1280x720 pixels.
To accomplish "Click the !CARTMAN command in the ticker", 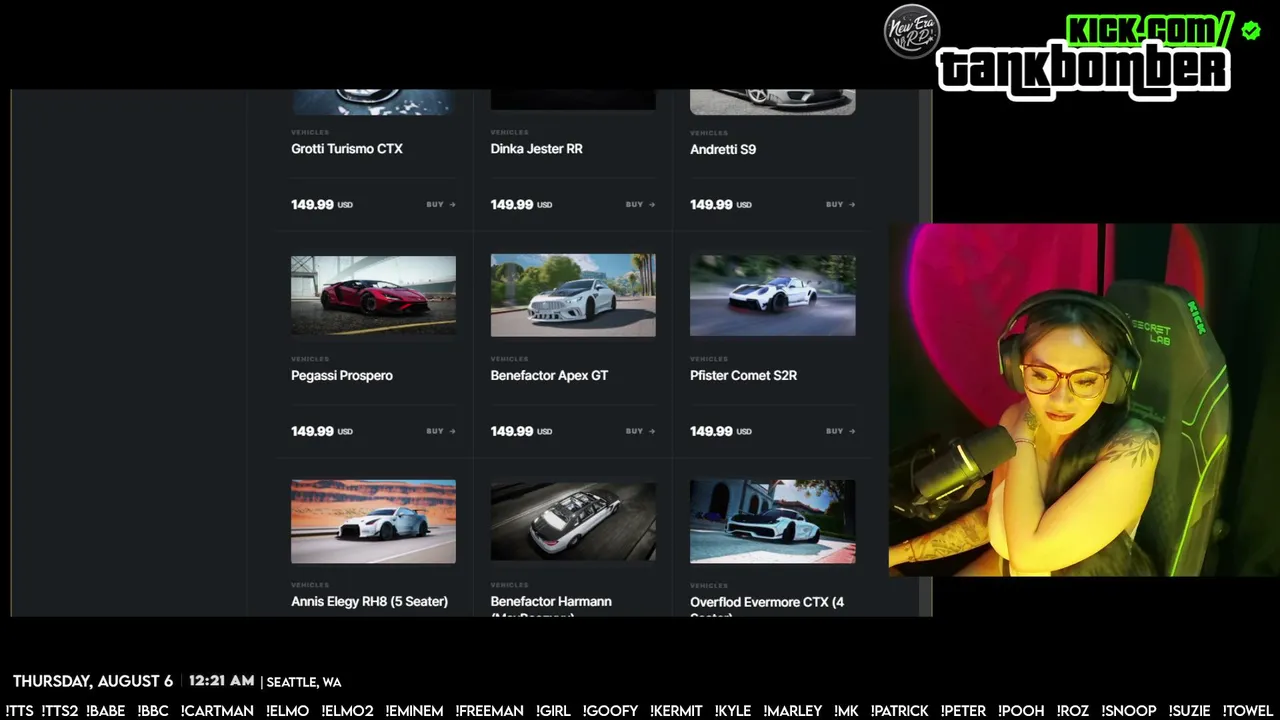I will 217,711.
